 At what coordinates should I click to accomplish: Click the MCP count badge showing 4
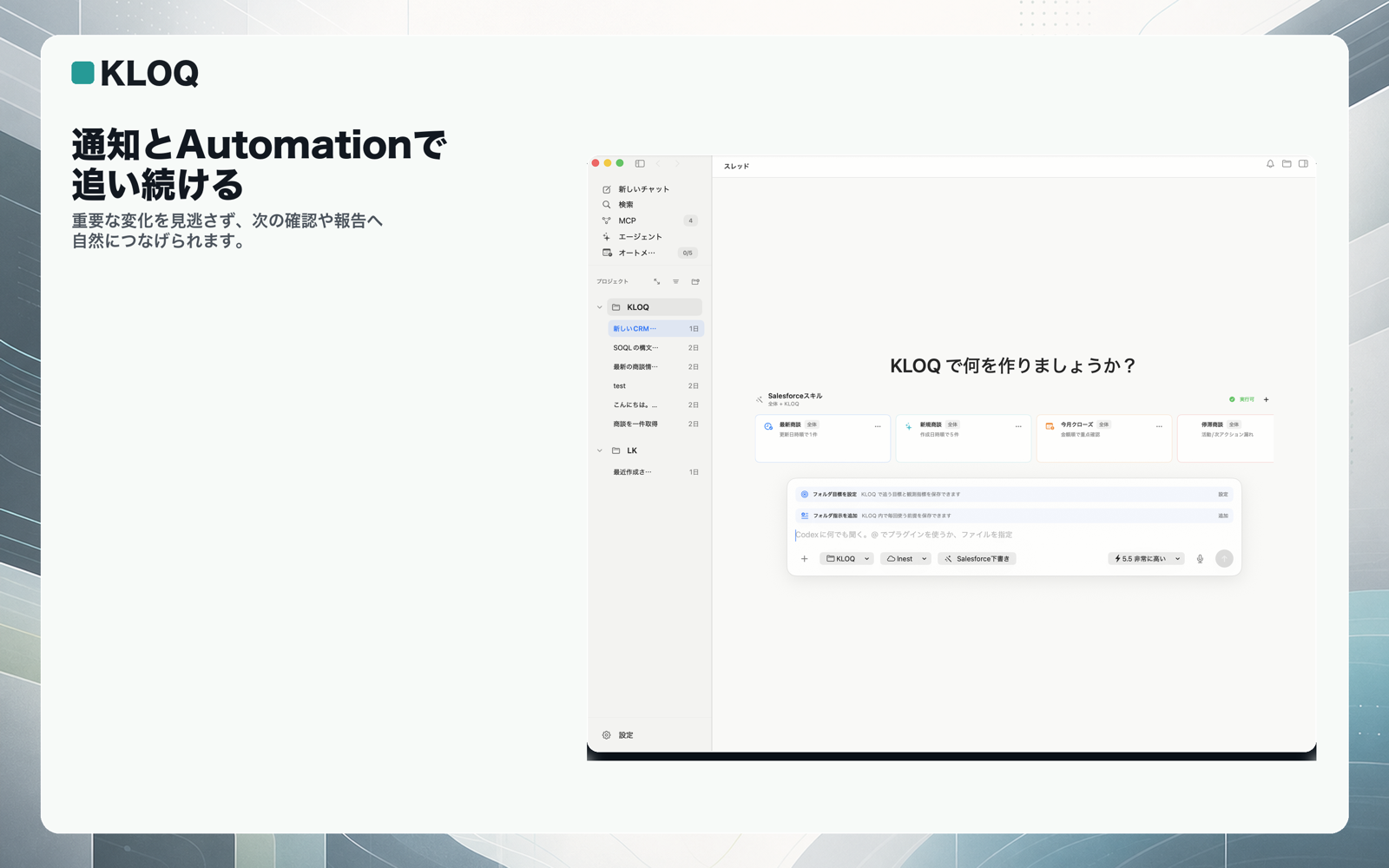691,220
